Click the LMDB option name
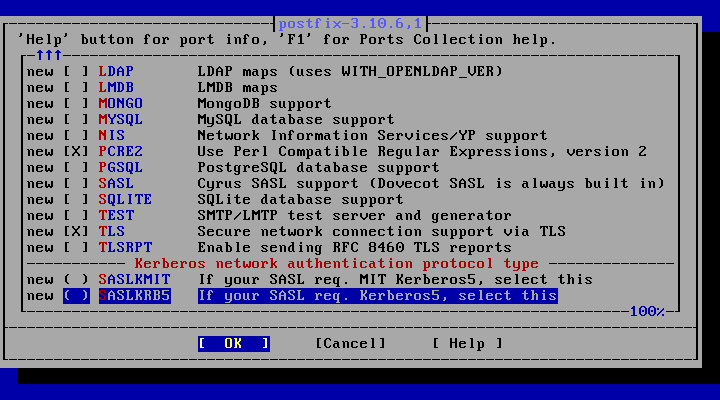Viewport: 720px width, 400px height. pos(116,88)
